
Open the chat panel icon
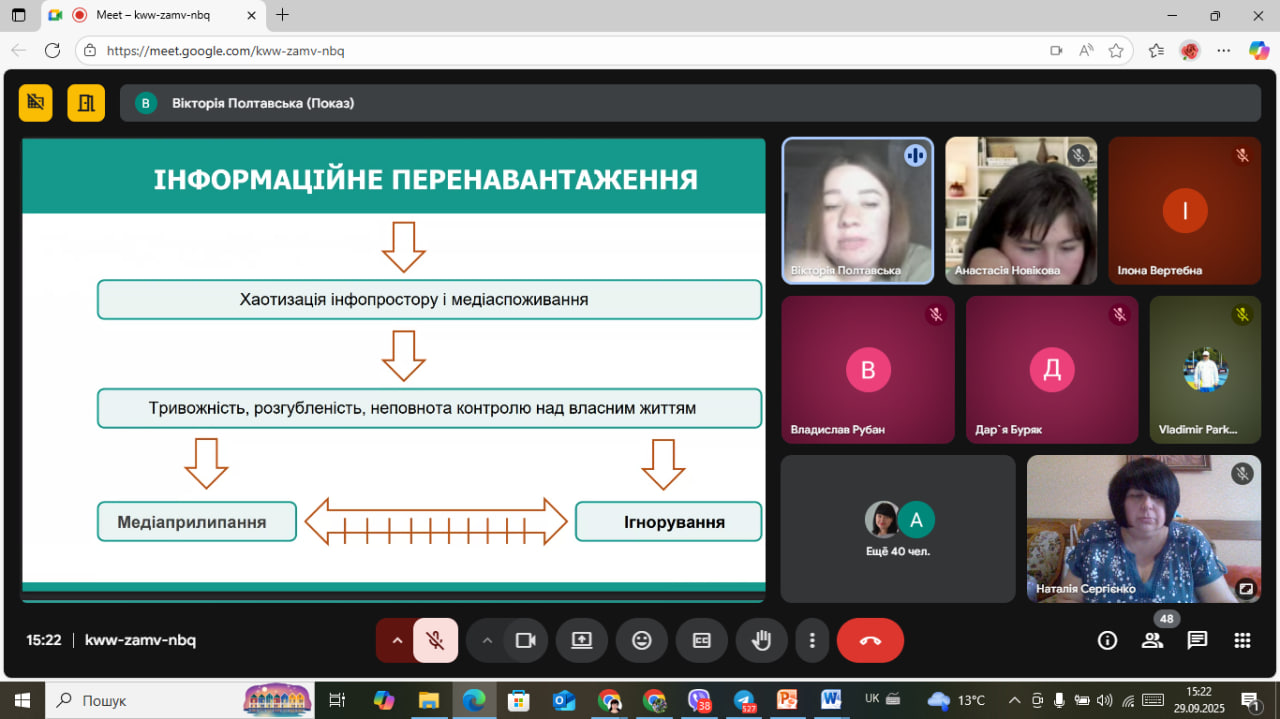pyautogui.click(x=1197, y=641)
